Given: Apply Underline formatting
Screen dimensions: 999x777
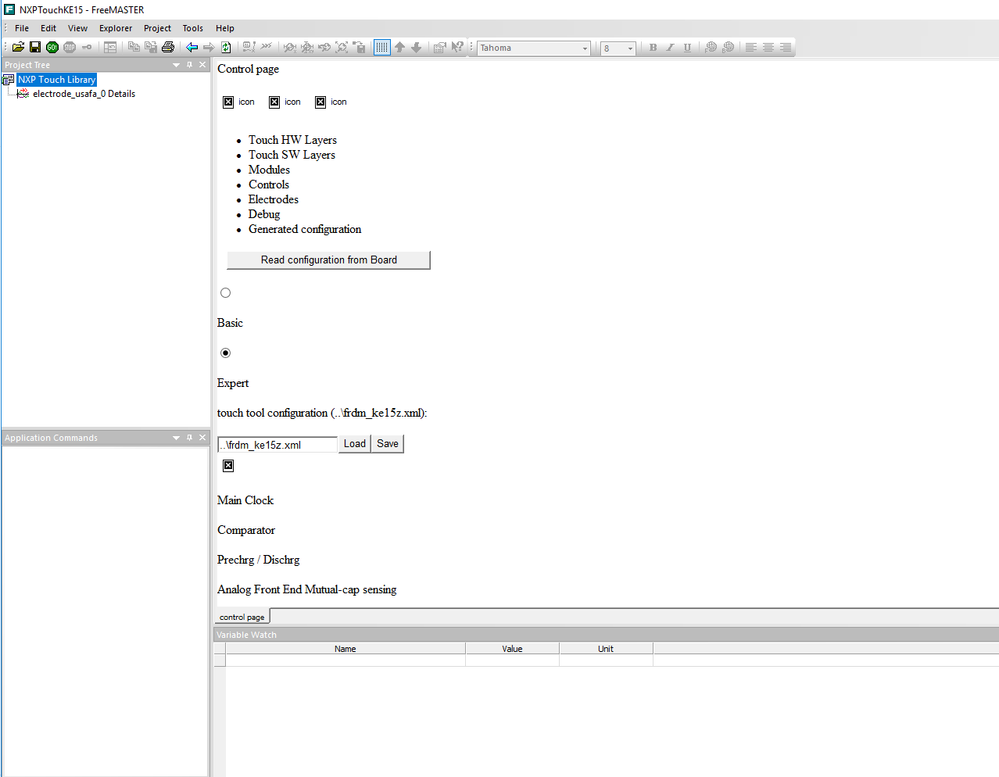Looking at the screenshot, I should pyautogui.click(x=687, y=47).
